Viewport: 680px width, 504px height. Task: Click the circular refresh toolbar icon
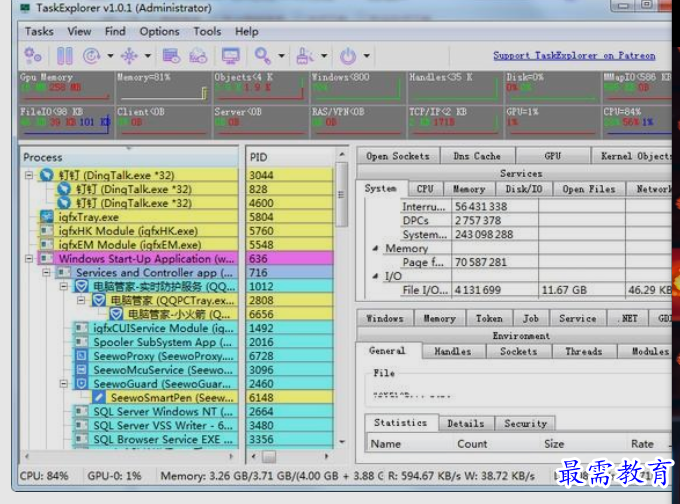92,56
